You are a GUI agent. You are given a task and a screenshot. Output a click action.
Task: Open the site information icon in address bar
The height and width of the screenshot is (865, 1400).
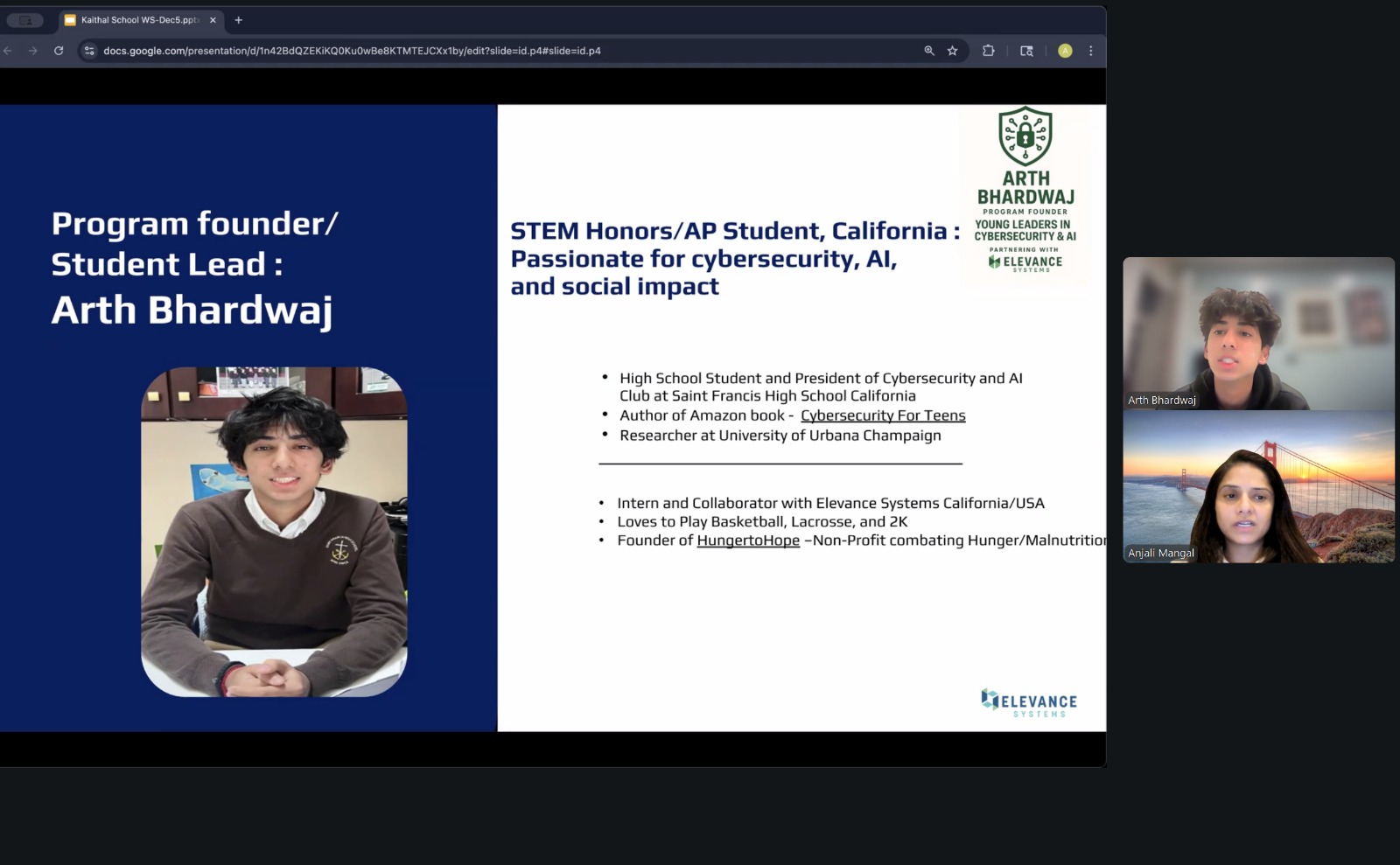88,51
